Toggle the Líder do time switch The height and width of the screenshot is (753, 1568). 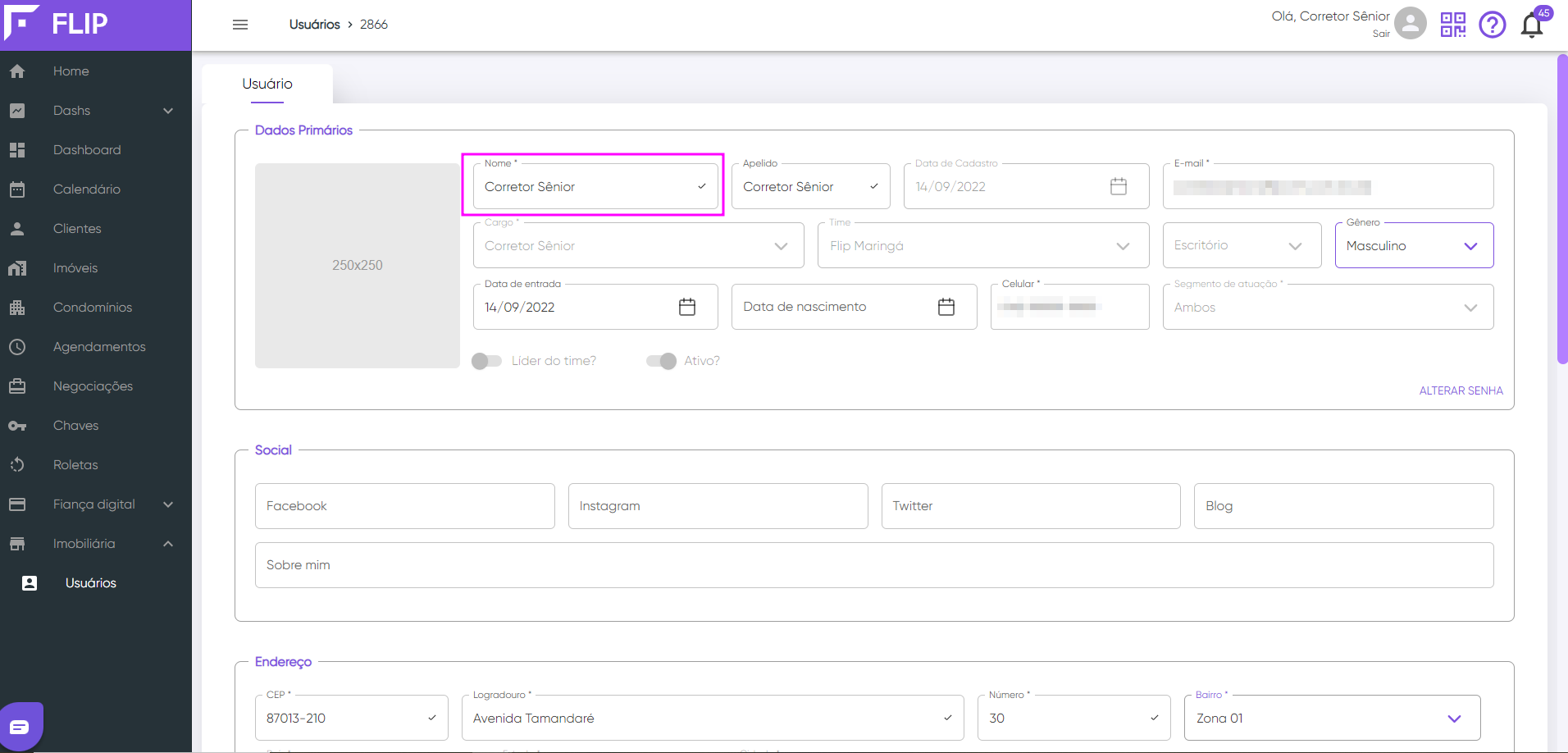click(x=486, y=361)
